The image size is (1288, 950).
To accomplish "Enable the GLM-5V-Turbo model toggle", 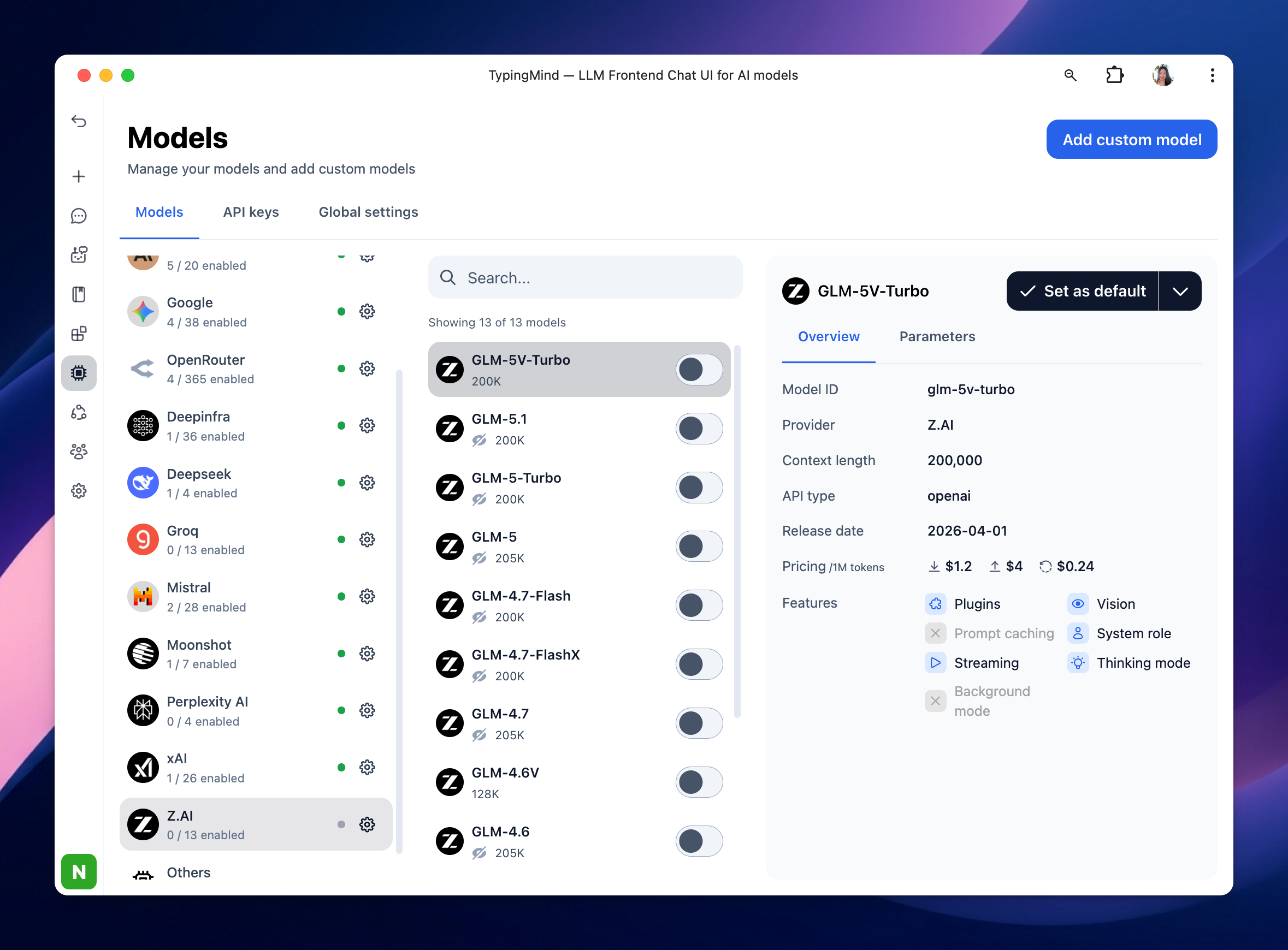I will tap(699, 369).
